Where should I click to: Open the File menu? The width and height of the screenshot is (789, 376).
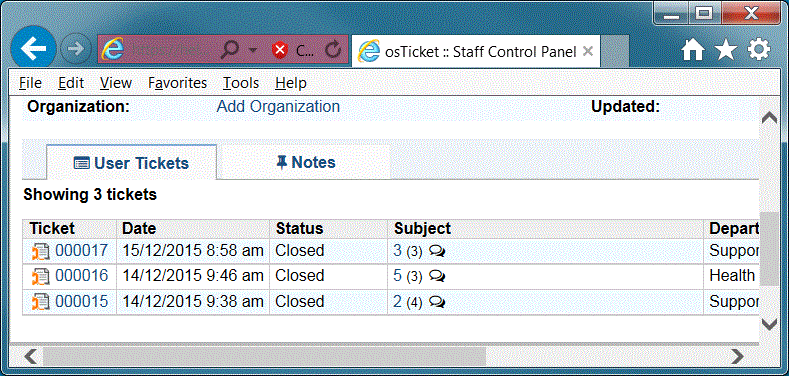(x=30, y=83)
